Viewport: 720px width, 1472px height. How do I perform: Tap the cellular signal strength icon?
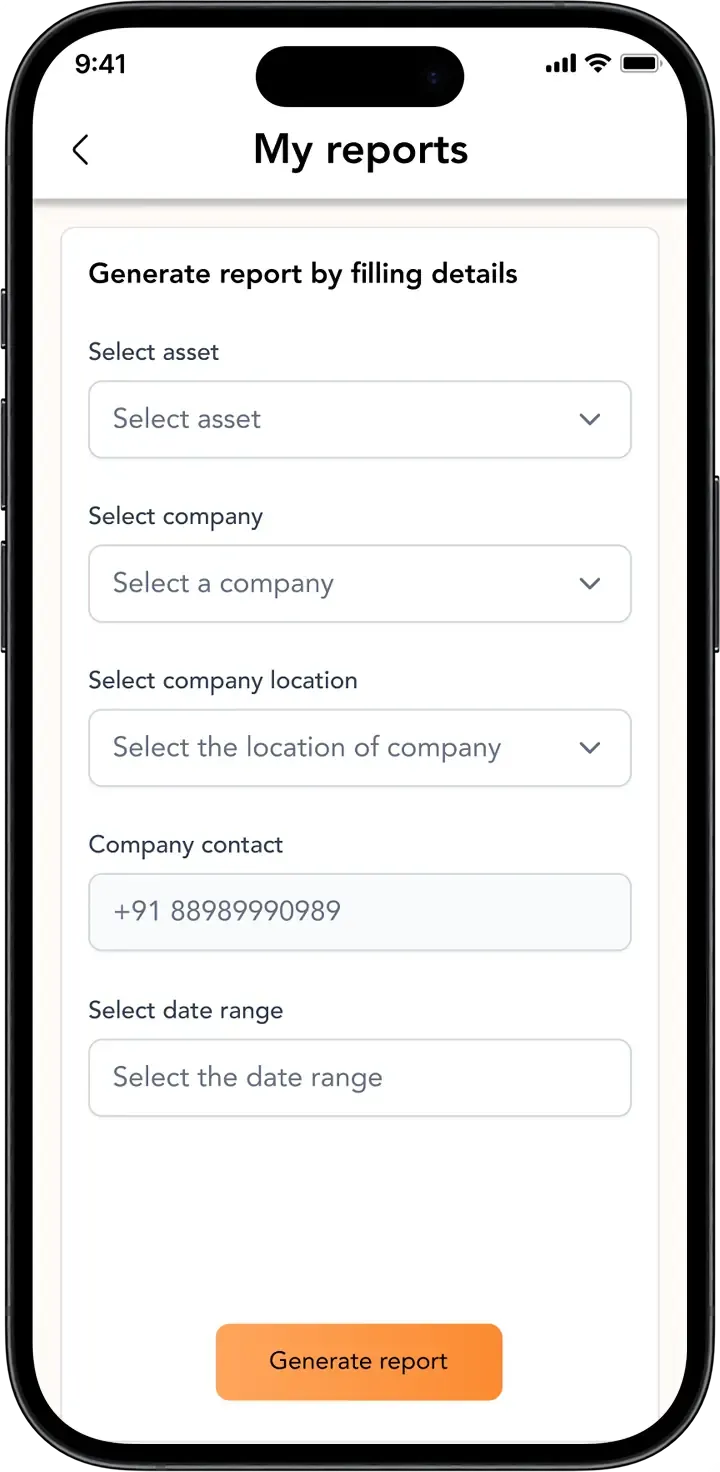561,64
